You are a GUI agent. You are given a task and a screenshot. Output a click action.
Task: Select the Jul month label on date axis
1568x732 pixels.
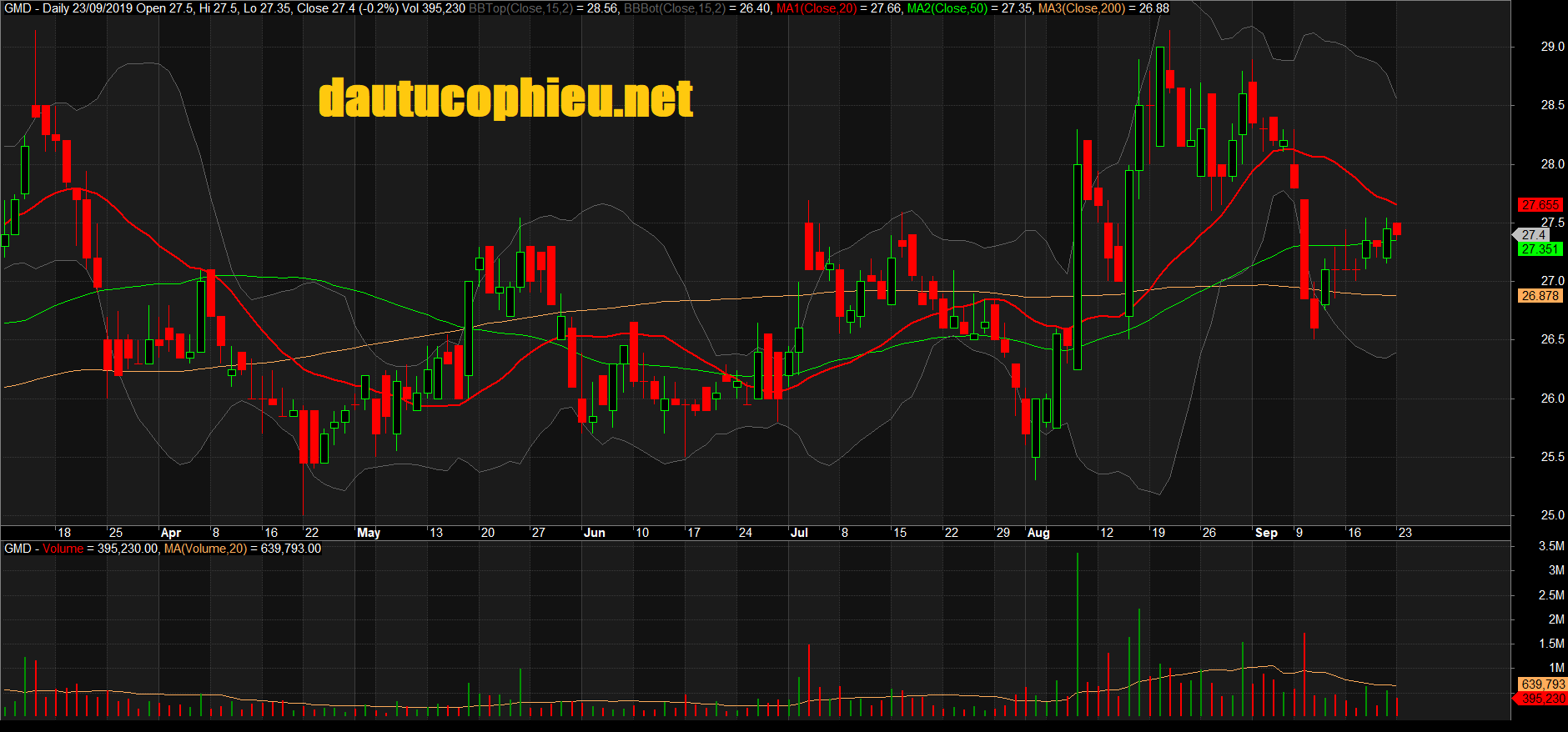tap(799, 533)
